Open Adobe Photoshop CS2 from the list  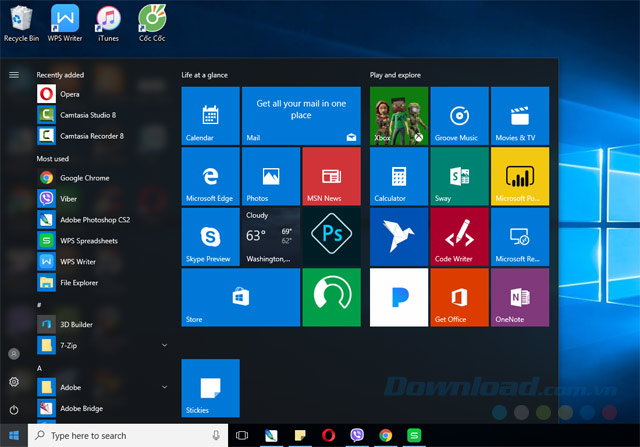tap(102, 220)
